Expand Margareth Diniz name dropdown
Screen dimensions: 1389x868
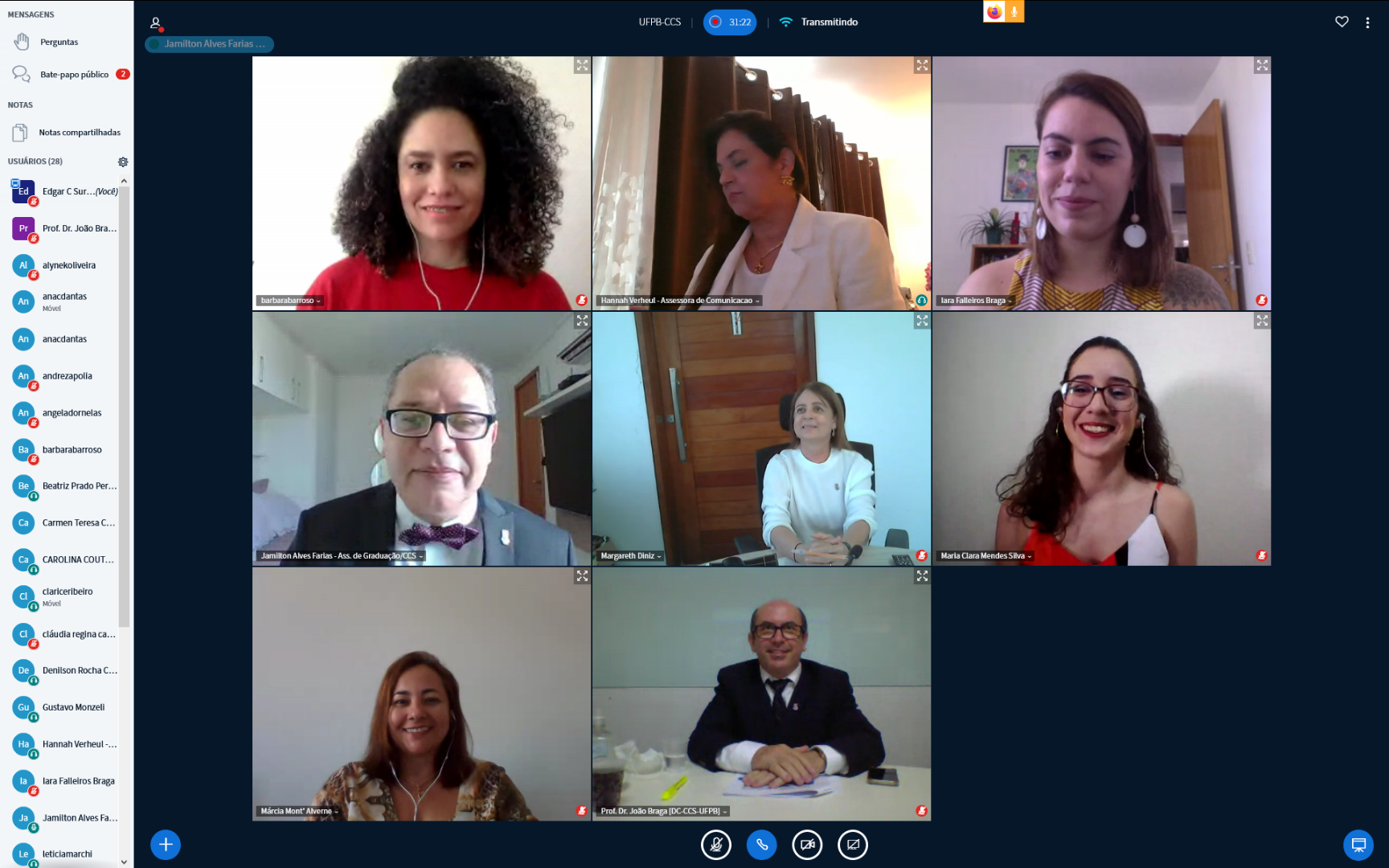[631, 556]
